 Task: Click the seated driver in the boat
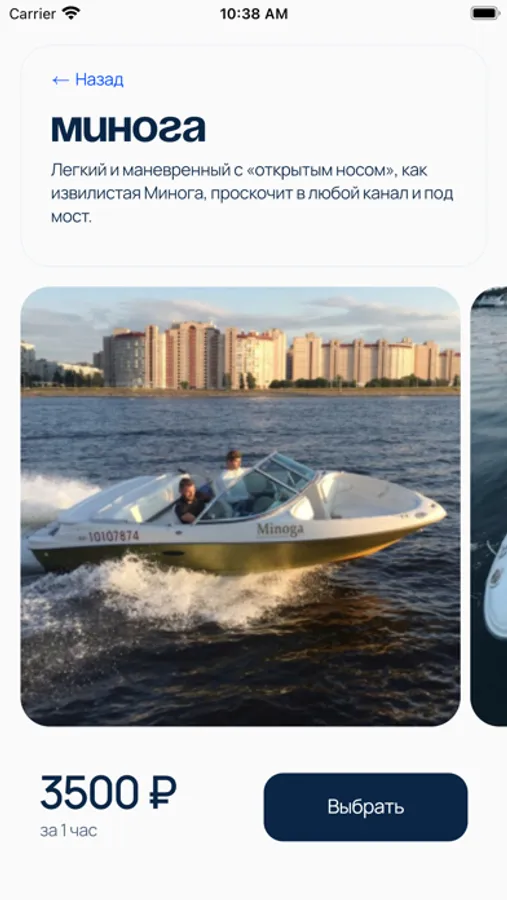tap(189, 501)
